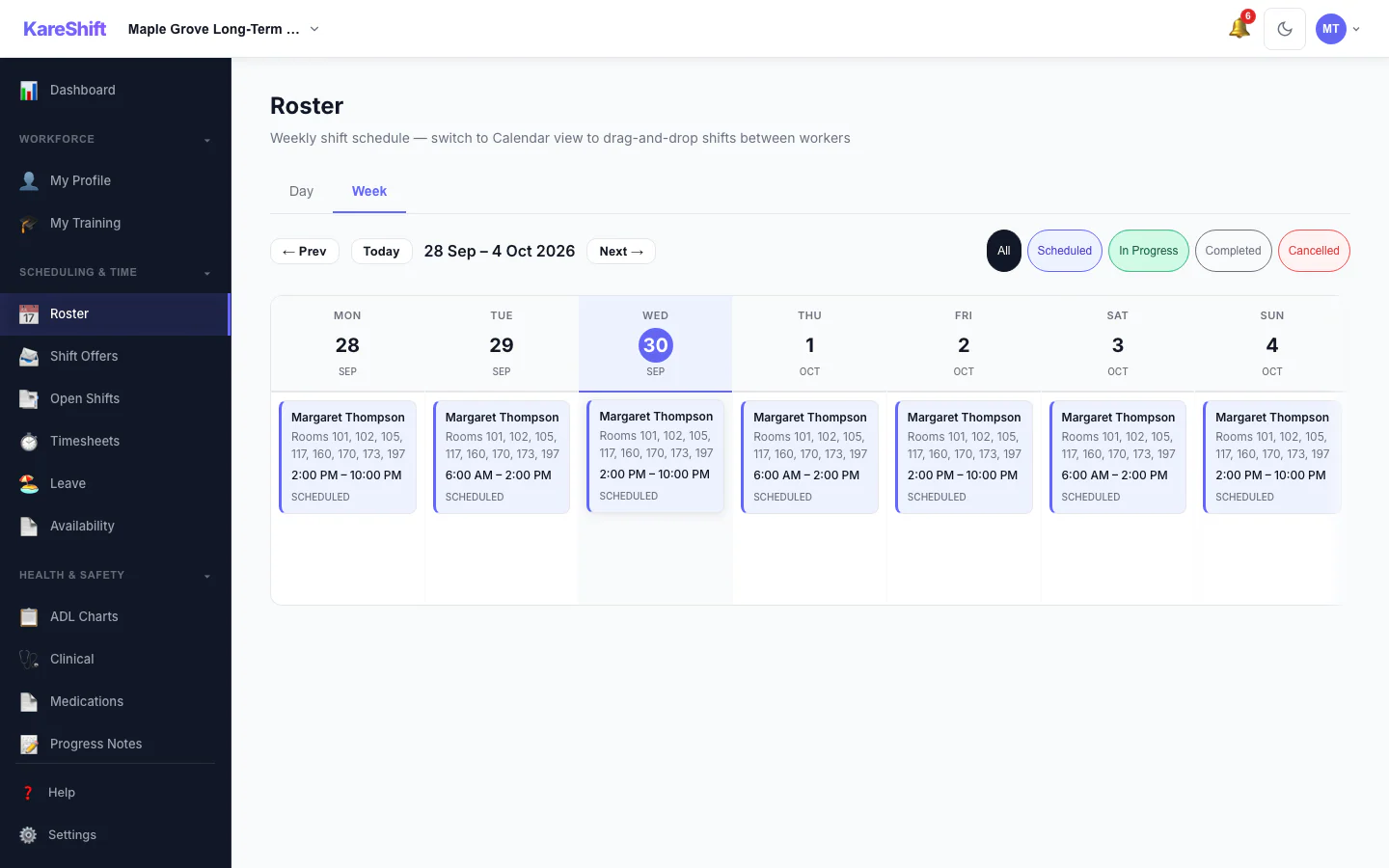Go to the previous week with Prev
Viewport: 1389px width, 868px height.
[305, 251]
